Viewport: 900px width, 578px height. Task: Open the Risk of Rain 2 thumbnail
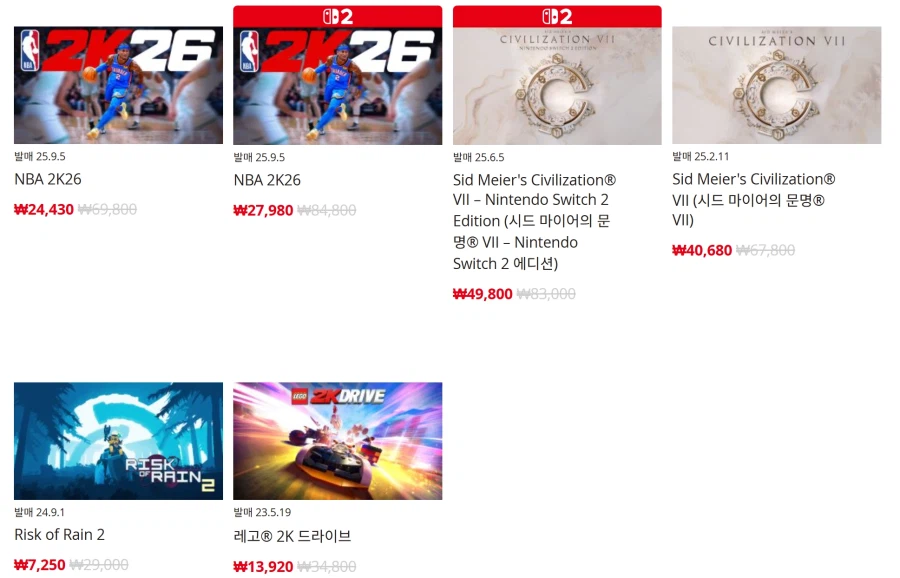[x=118, y=441]
